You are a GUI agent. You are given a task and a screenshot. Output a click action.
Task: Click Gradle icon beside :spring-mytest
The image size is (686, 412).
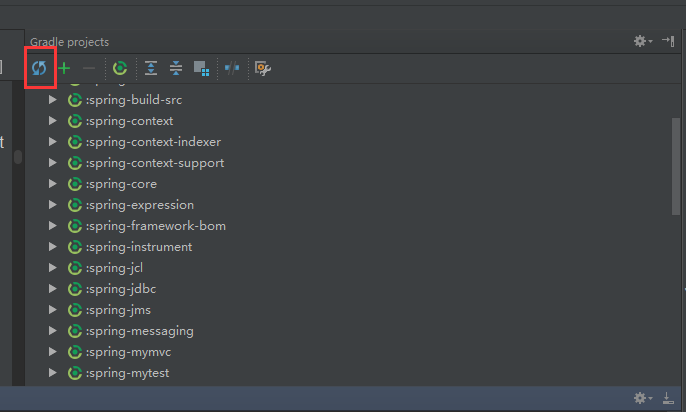75,373
